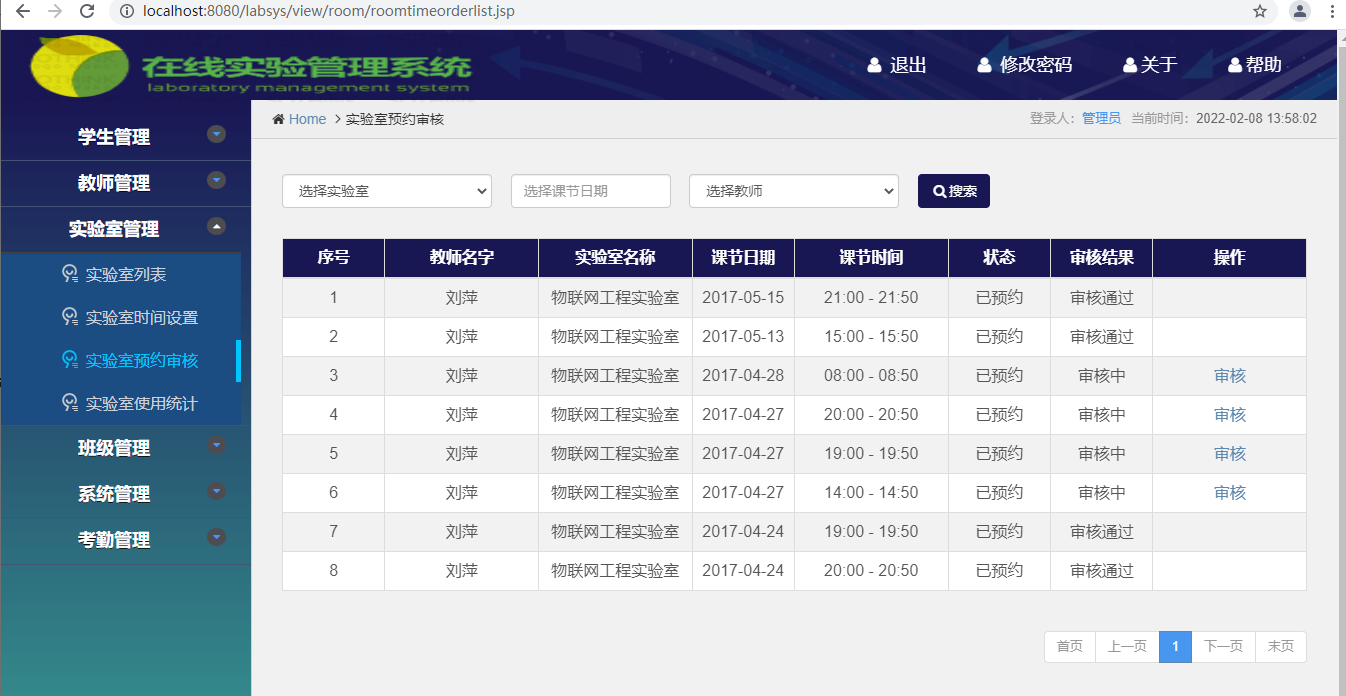Click the 关于 link

click(x=1159, y=65)
